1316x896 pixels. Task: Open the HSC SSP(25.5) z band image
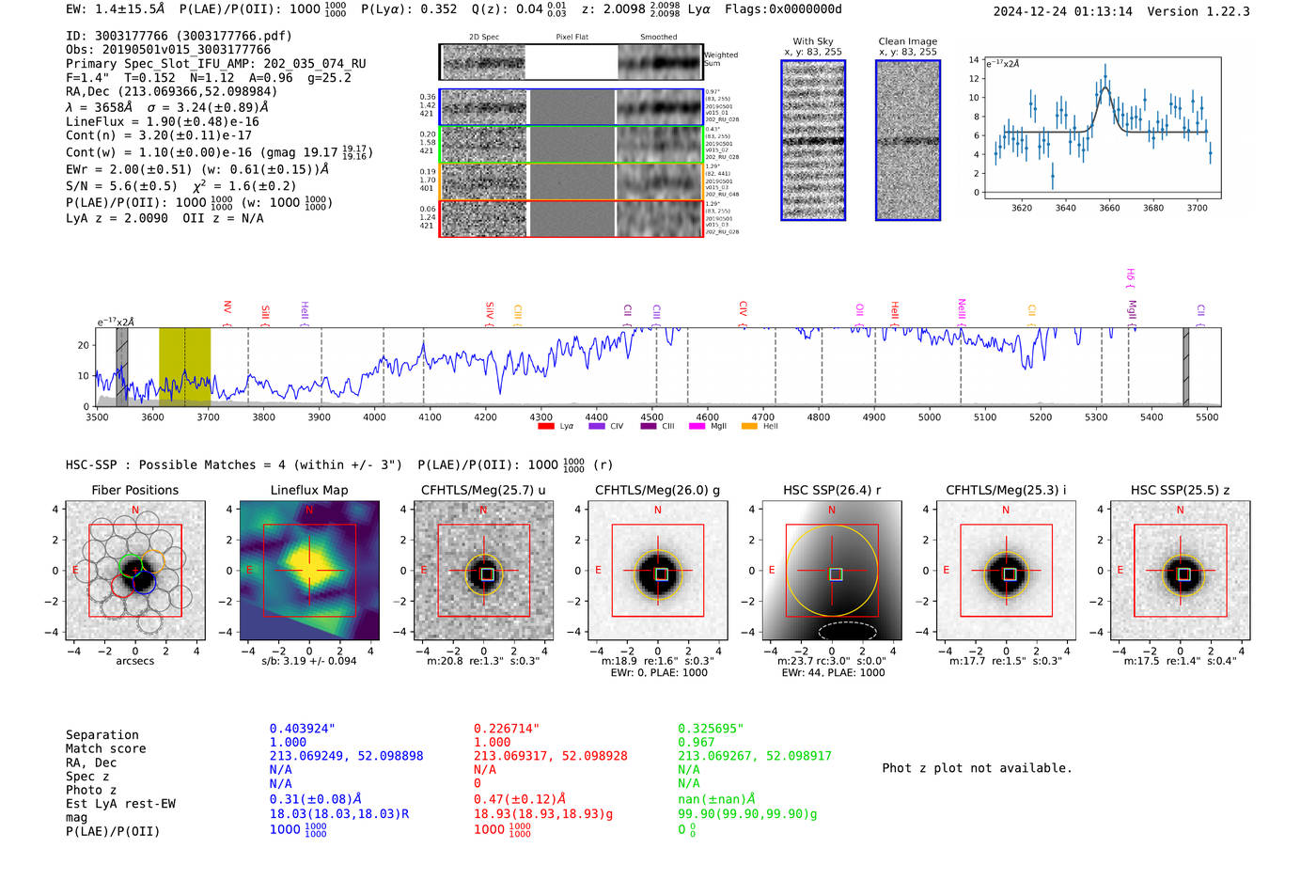point(1180,571)
